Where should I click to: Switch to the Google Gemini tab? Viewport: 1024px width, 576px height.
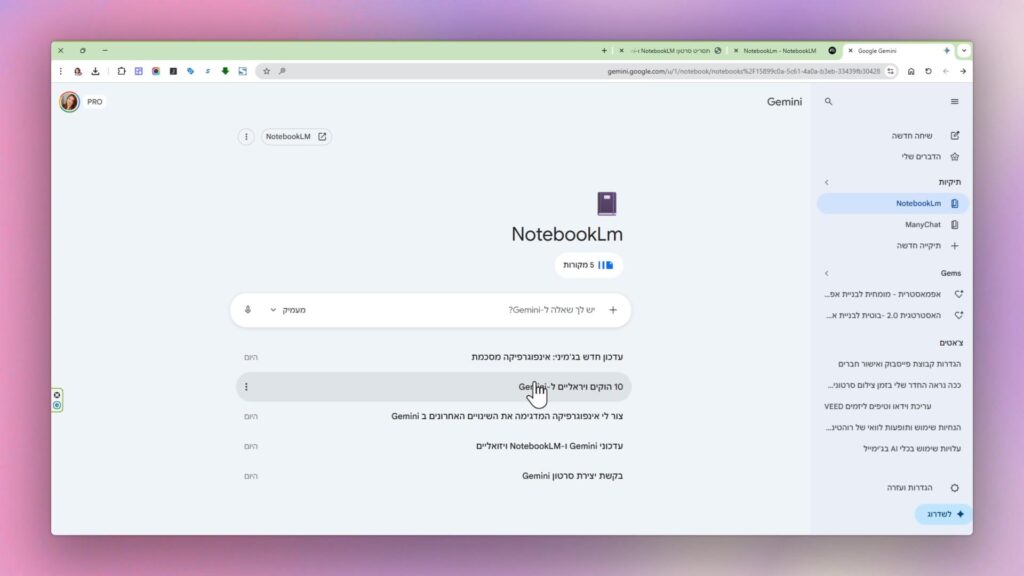coord(899,51)
